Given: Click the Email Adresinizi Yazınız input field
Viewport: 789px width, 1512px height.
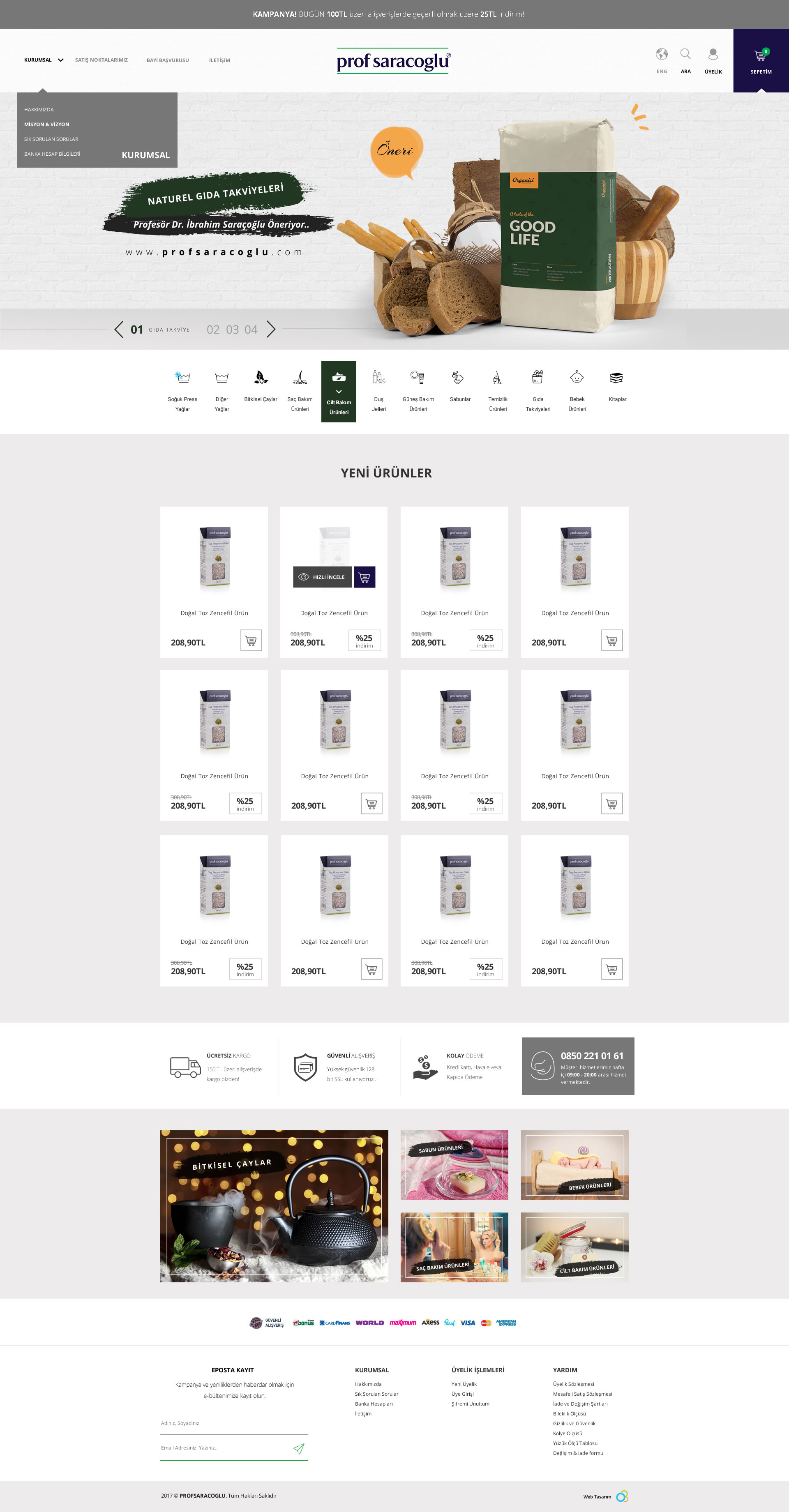Looking at the screenshot, I should pyautogui.click(x=226, y=1448).
